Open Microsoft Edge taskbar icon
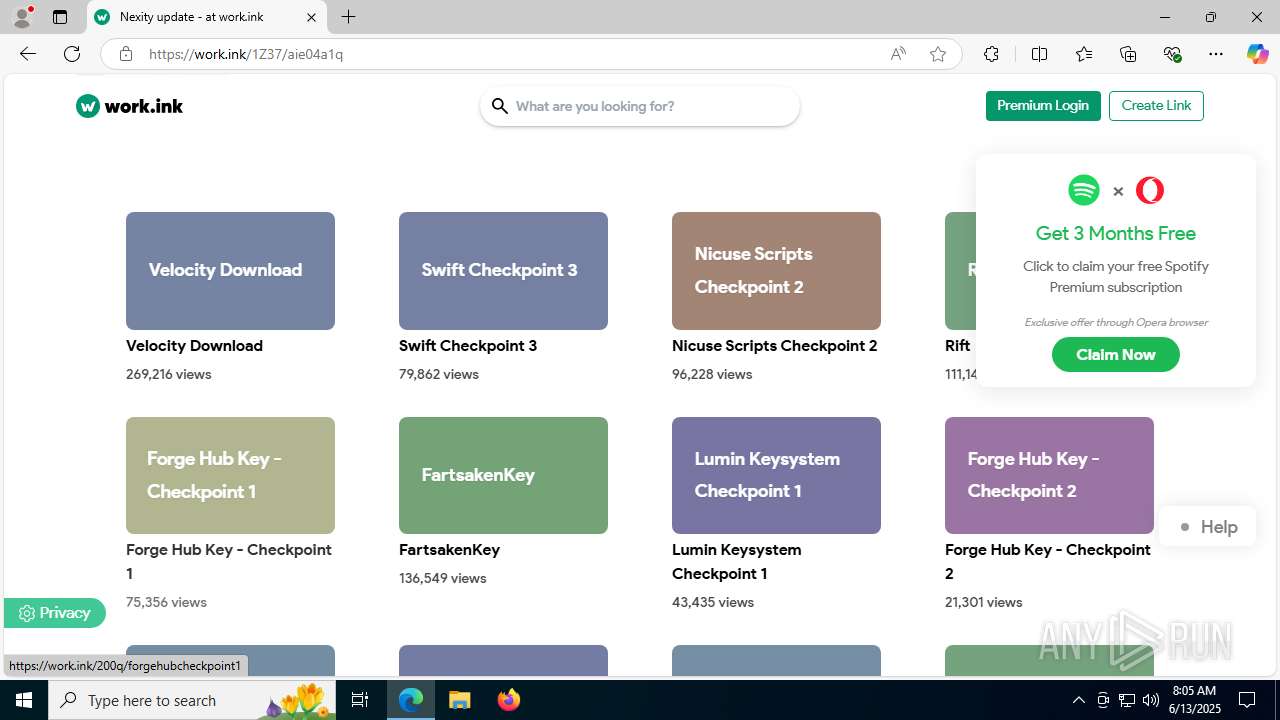The width and height of the screenshot is (1280, 720). [x=411, y=700]
